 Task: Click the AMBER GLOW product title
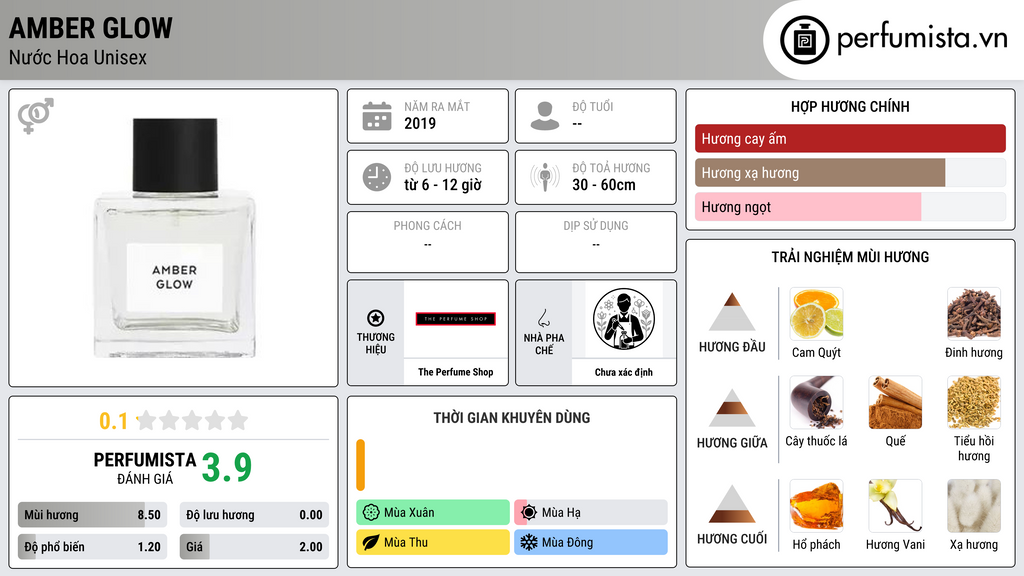(91, 28)
